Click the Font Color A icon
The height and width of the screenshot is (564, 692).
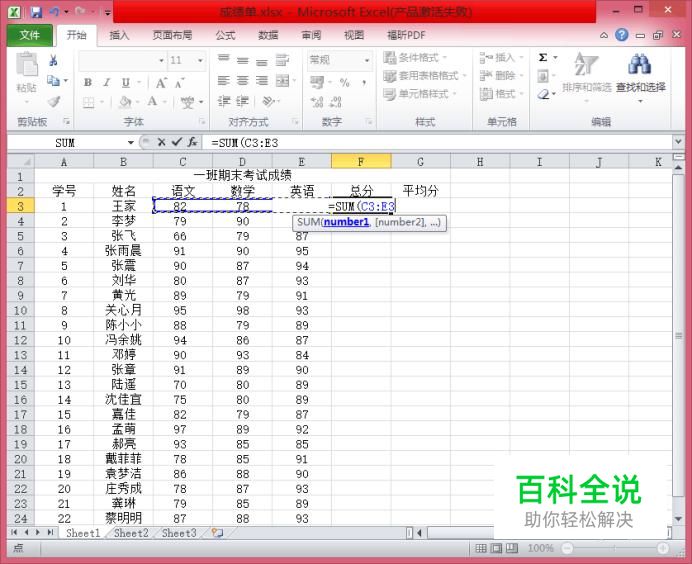point(152,102)
